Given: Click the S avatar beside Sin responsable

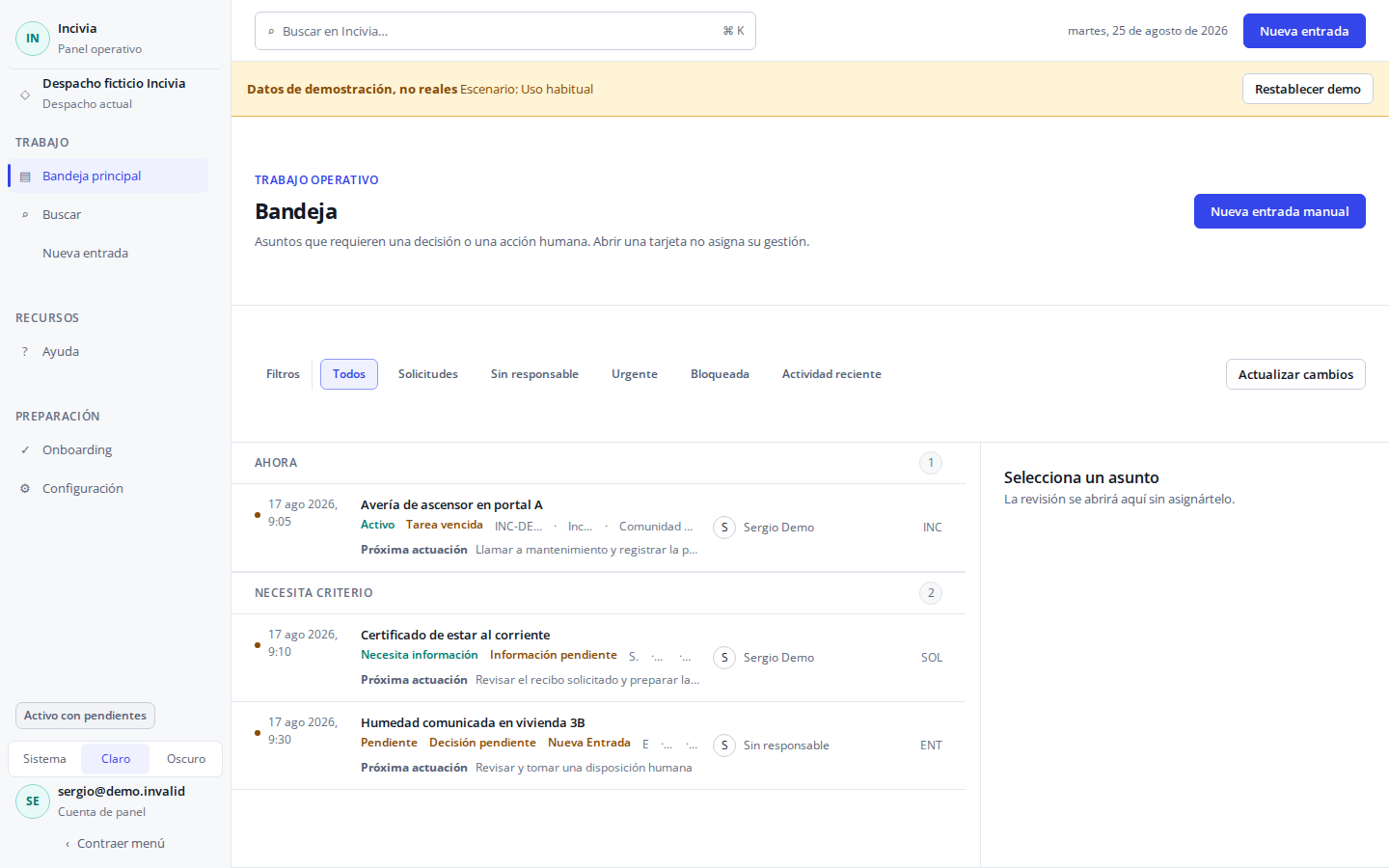Looking at the screenshot, I should pos(724,746).
